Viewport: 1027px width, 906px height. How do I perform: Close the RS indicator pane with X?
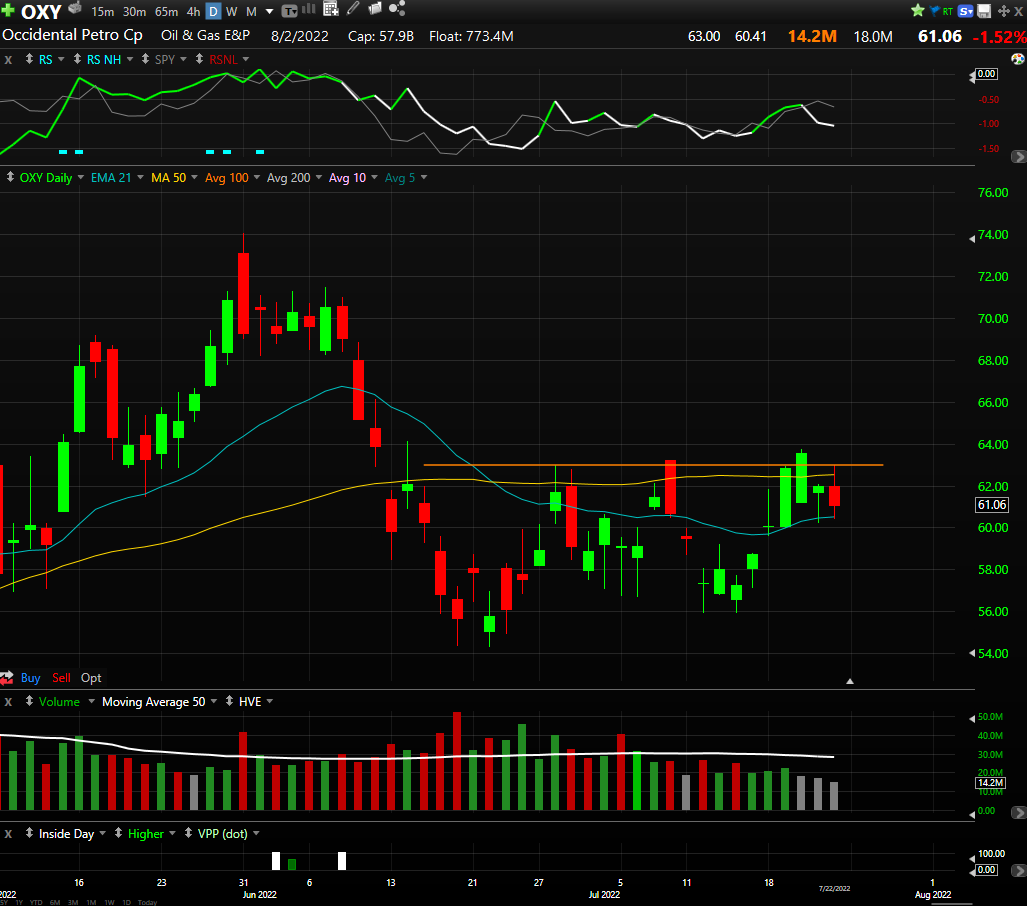(9, 60)
